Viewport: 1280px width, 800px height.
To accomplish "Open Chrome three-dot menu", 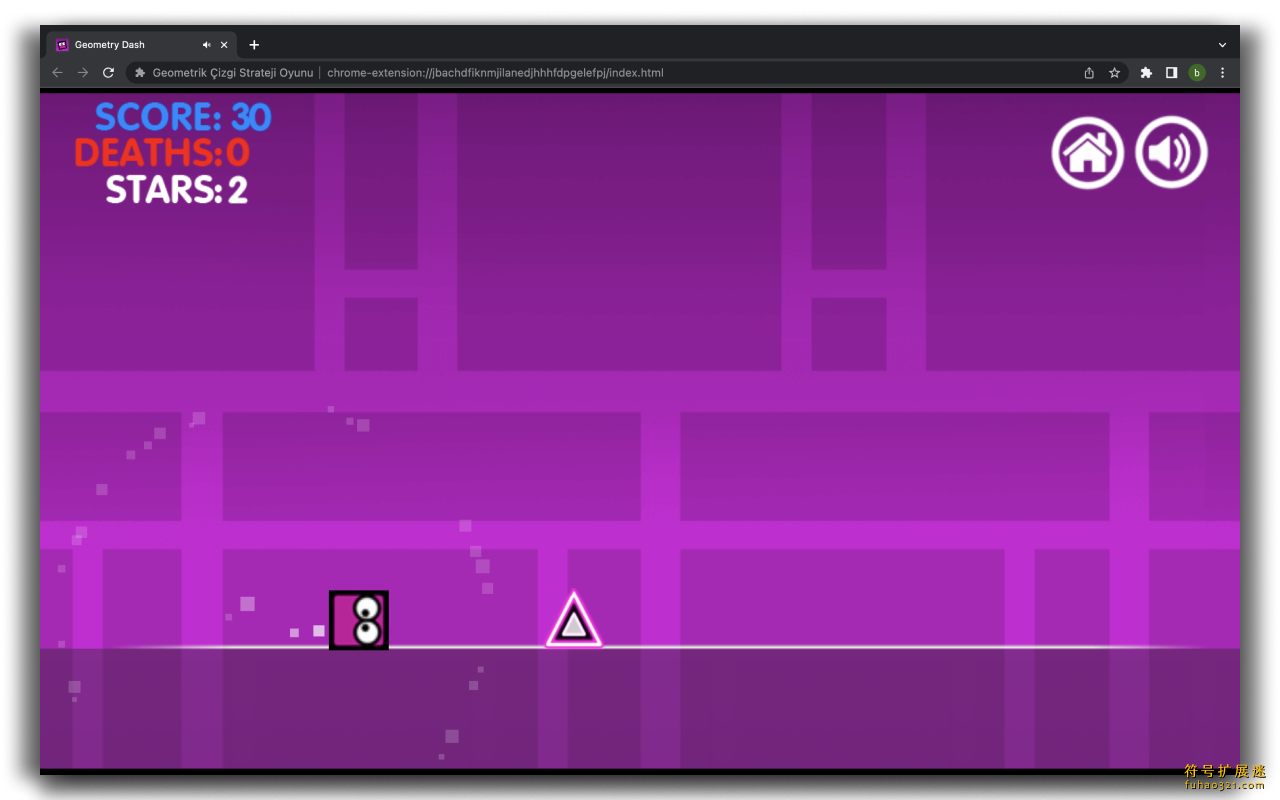I will (1222, 73).
